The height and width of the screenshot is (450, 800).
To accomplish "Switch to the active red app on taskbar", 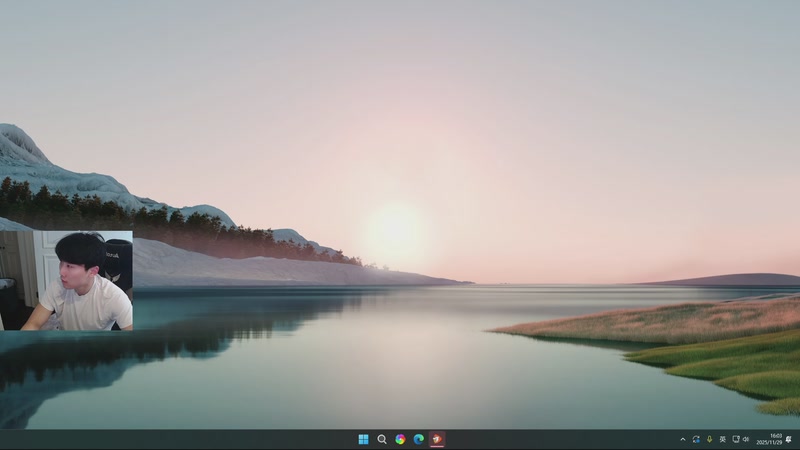I will [437, 439].
